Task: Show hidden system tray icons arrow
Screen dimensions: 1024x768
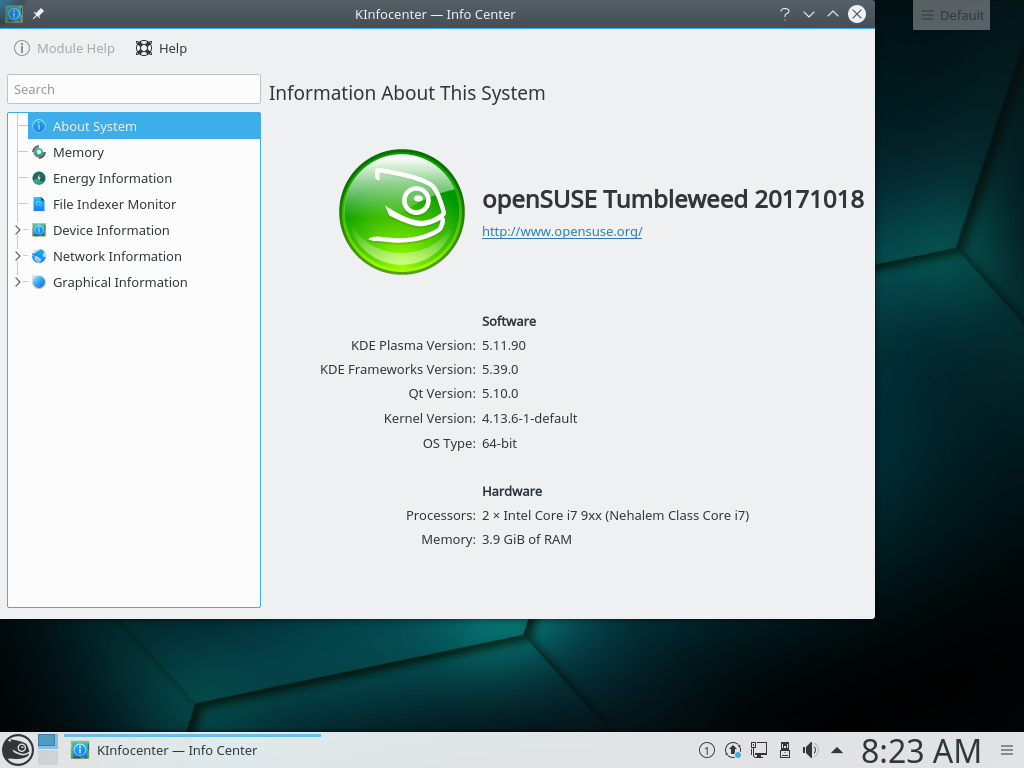Action: [837, 750]
